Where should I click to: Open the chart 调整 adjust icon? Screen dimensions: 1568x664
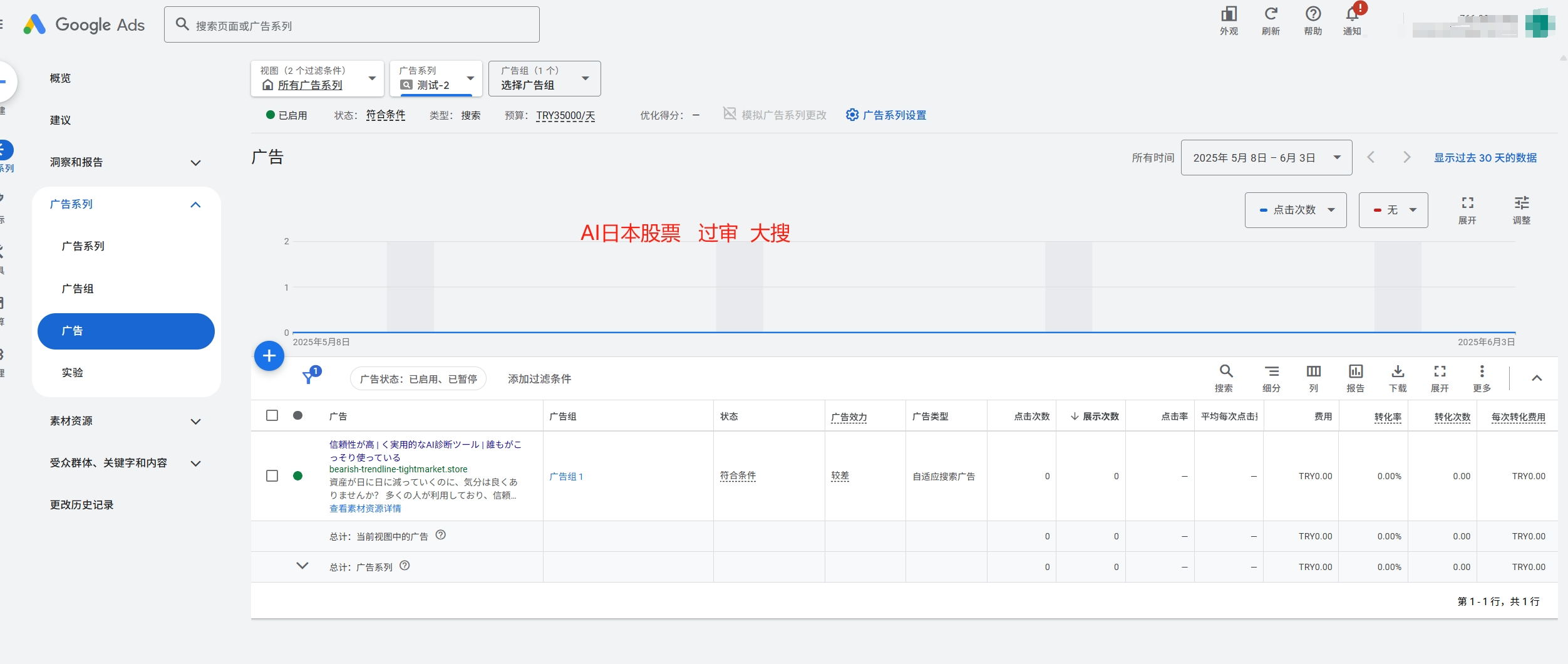coord(1522,210)
